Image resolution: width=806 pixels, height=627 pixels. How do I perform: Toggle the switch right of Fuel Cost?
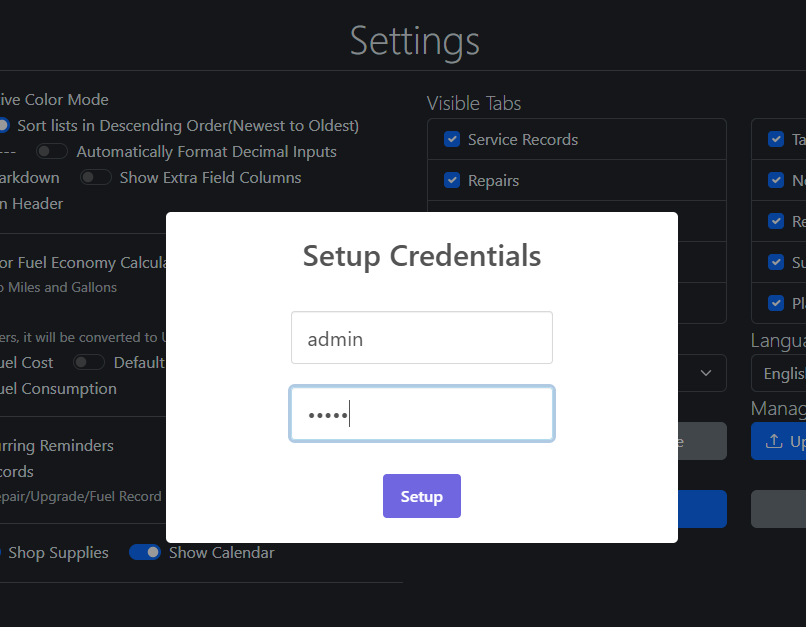pyautogui.click(x=89, y=362)
